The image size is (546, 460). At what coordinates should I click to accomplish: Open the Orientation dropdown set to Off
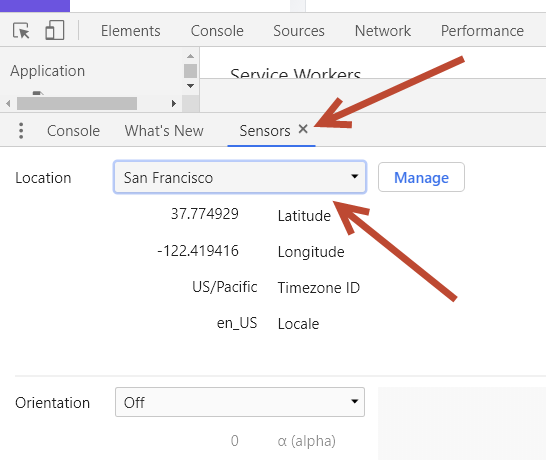click(x=240, y=402)
